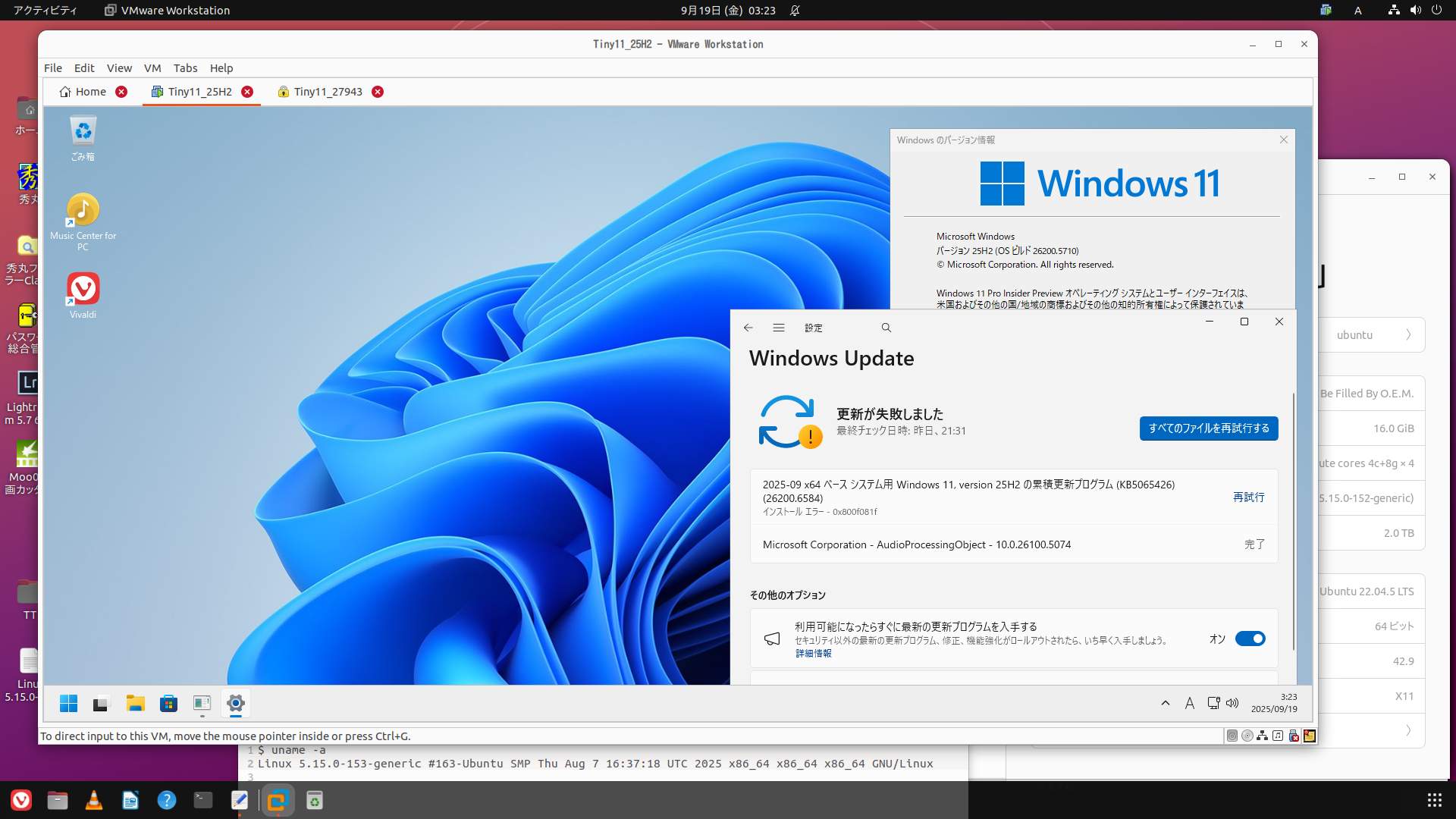
Task: Open the VM menu
Action: [152, 67]
